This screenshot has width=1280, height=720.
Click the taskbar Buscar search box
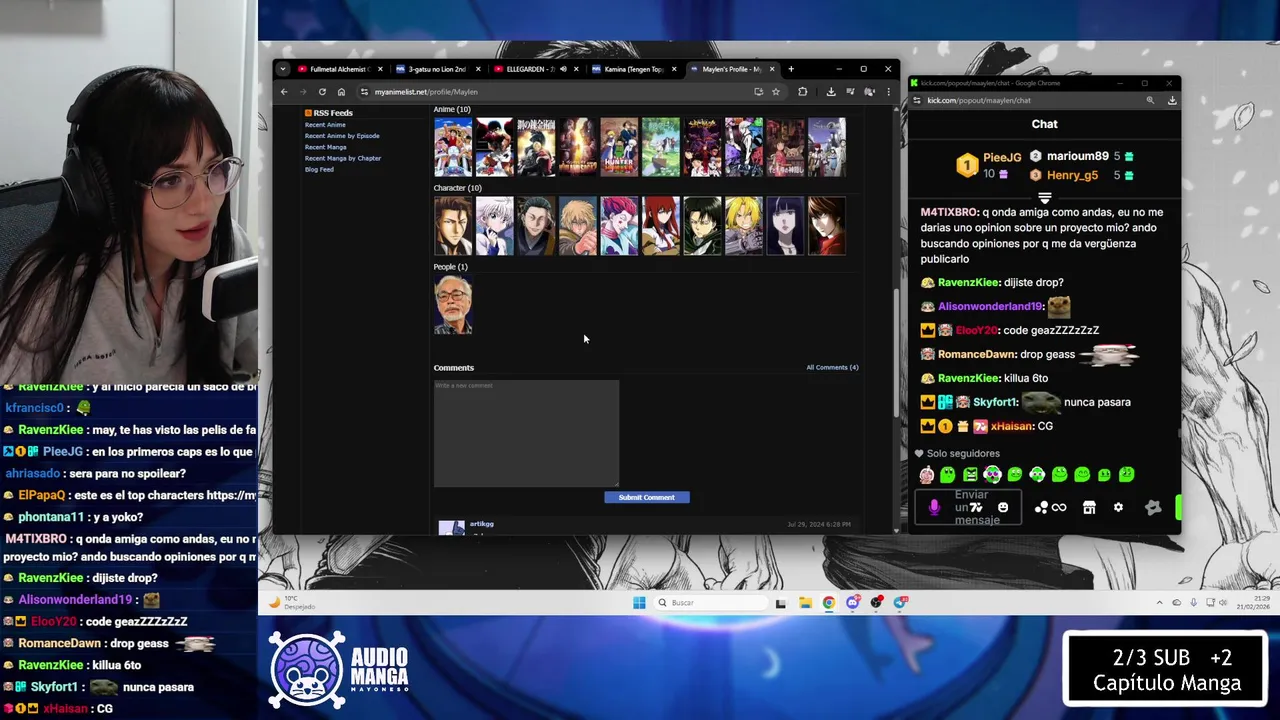(711, 602)
